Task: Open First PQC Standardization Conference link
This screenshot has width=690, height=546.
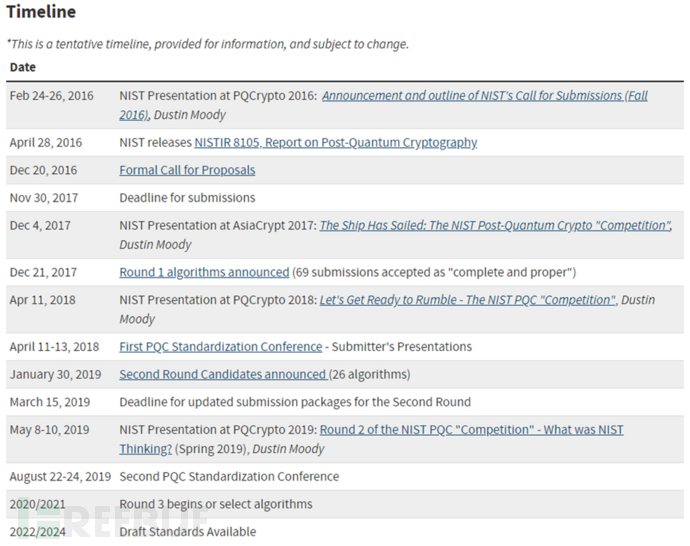Action: pos(220,347)
